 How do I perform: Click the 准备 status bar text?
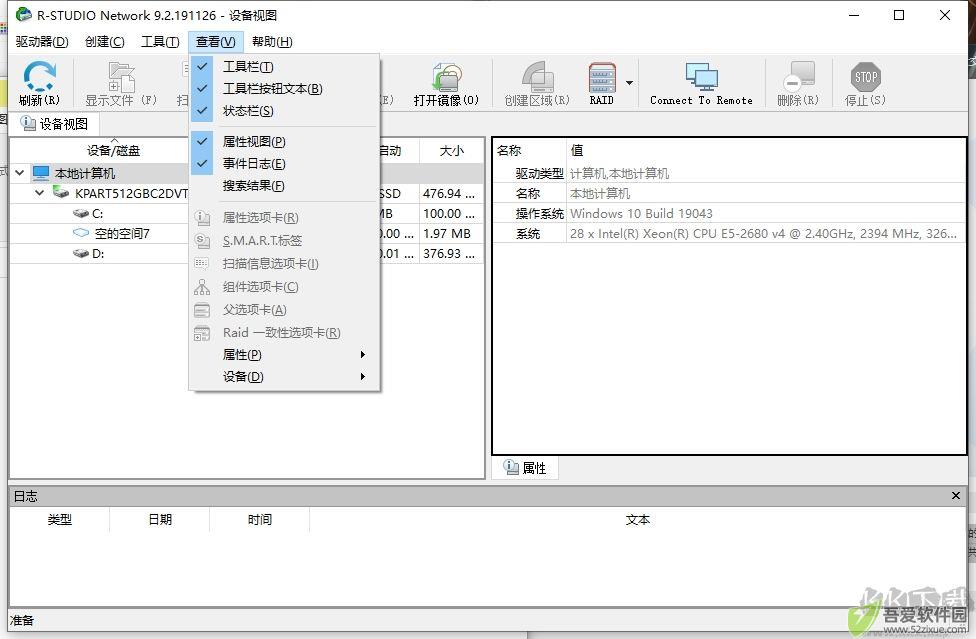pyautogui.click(x=22, y=620)
